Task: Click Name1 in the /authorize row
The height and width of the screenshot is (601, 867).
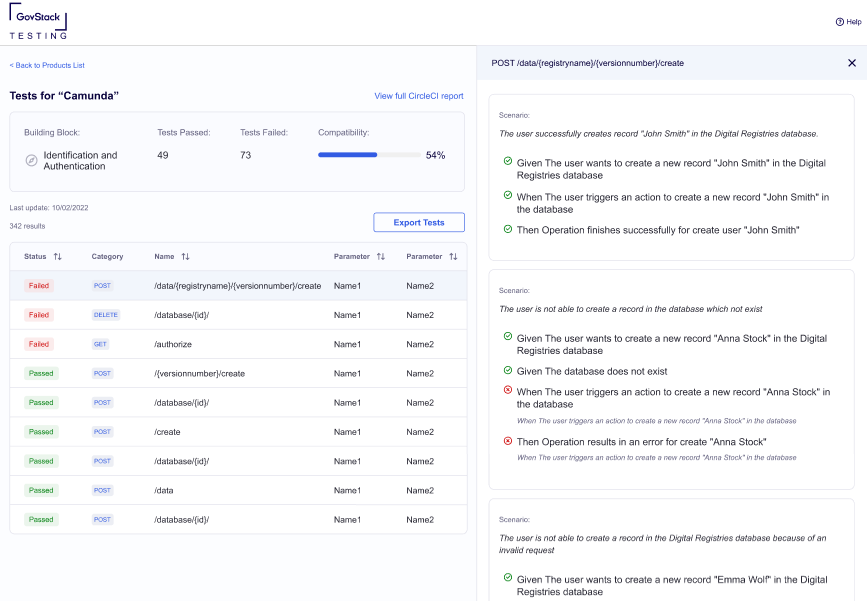Action: click(347, 344)
